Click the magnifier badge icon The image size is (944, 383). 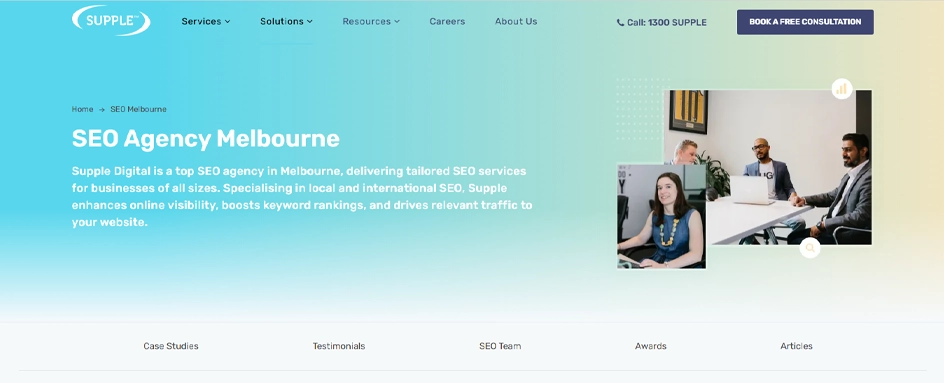click(x=810, y=248)
